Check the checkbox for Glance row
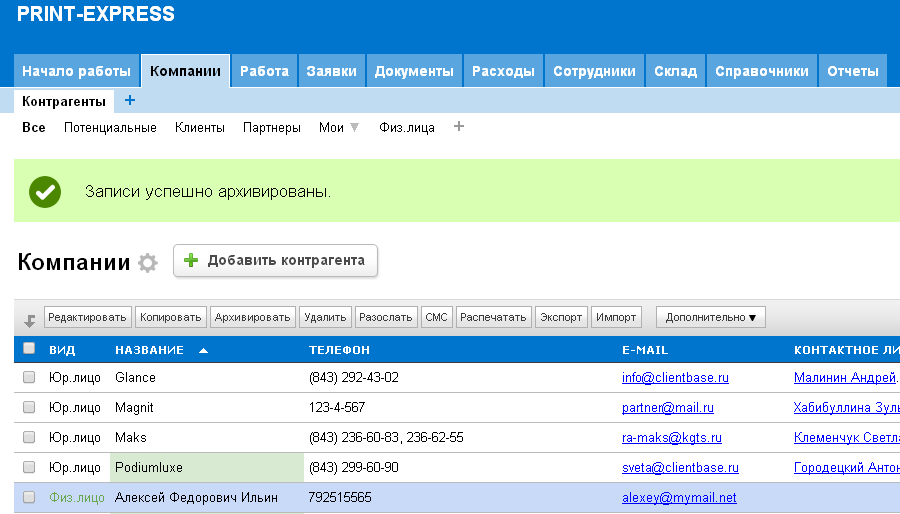Image resolution: width=900 pixels, height=514 pixels. (x=29, y=378)
